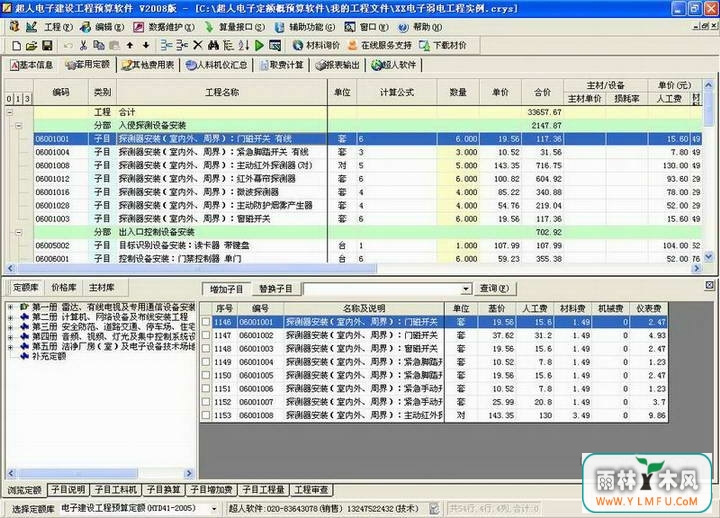Select the row 06001016 微波探测器

click(x=367, y=192)
